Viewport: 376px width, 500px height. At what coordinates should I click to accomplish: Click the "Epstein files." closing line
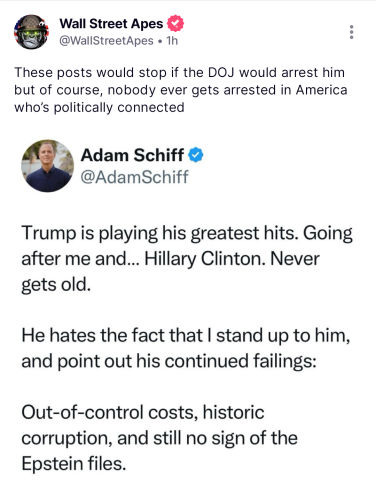(x=74, y=464)
